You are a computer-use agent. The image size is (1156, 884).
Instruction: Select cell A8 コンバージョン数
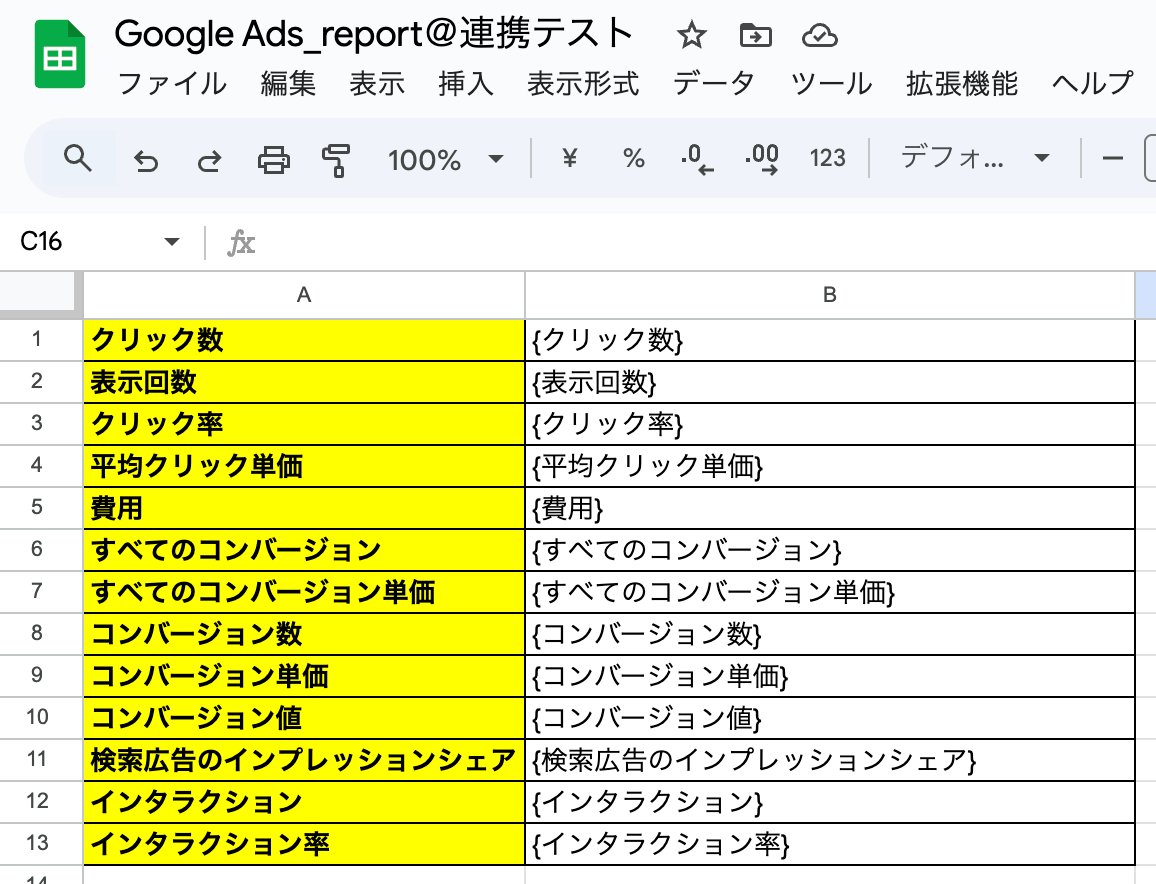click(304, 634)
